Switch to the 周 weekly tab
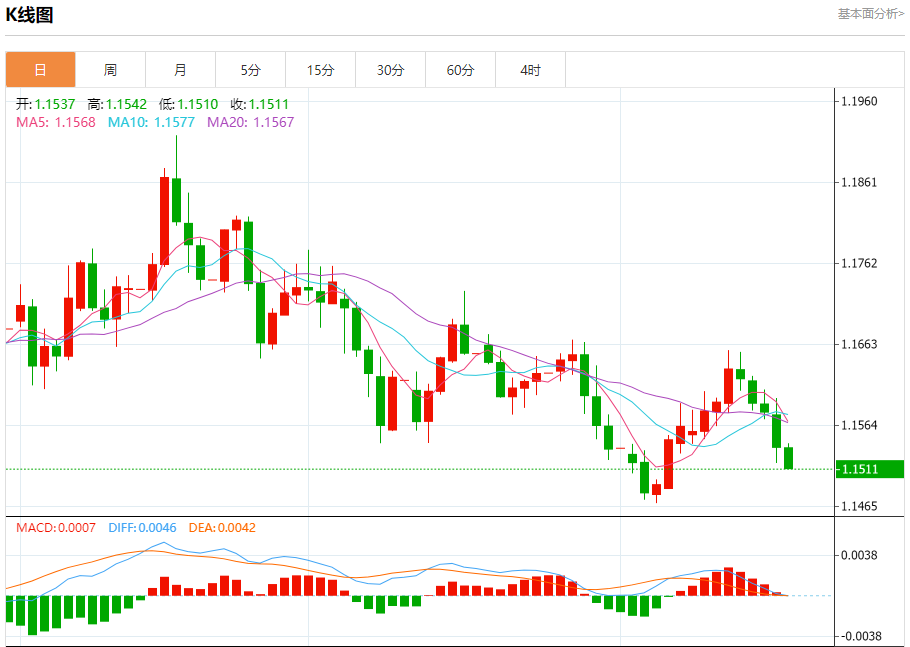The height and width of the screenshot is (647, 910). point(110,70)
